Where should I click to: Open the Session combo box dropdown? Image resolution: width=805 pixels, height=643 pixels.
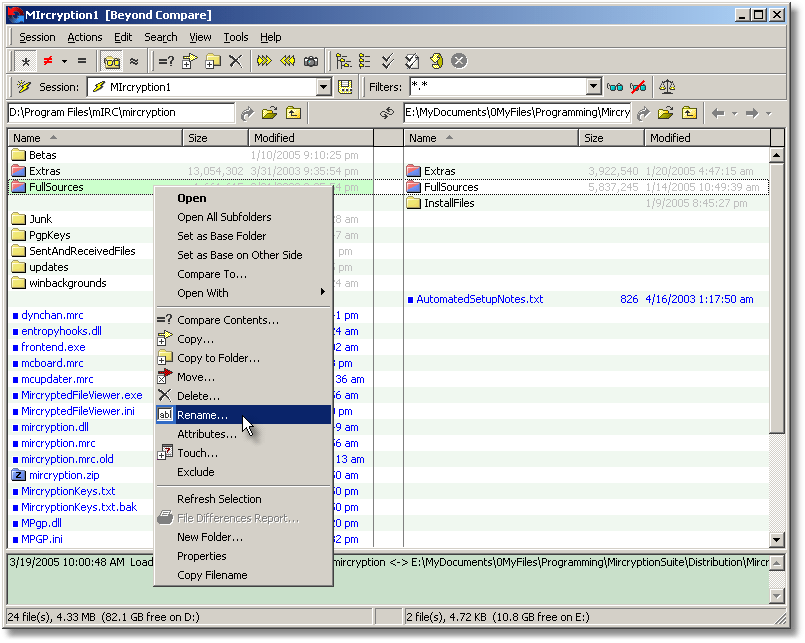(x=323, y=87)
